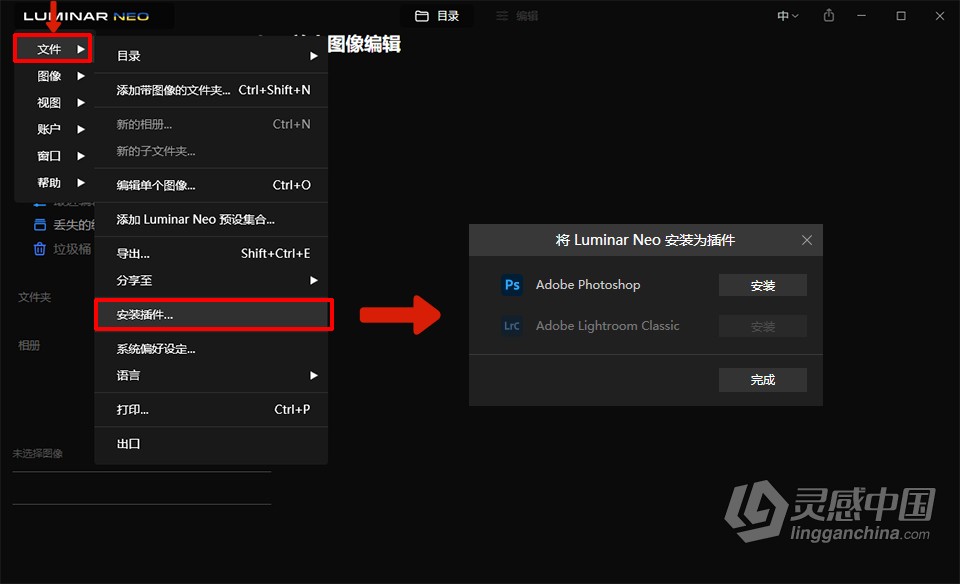The height and width of the screenshot is (584, 960).
Task: Click arrow beside 视图 menu
Action: pyautogui.click(x=81, y=102)
